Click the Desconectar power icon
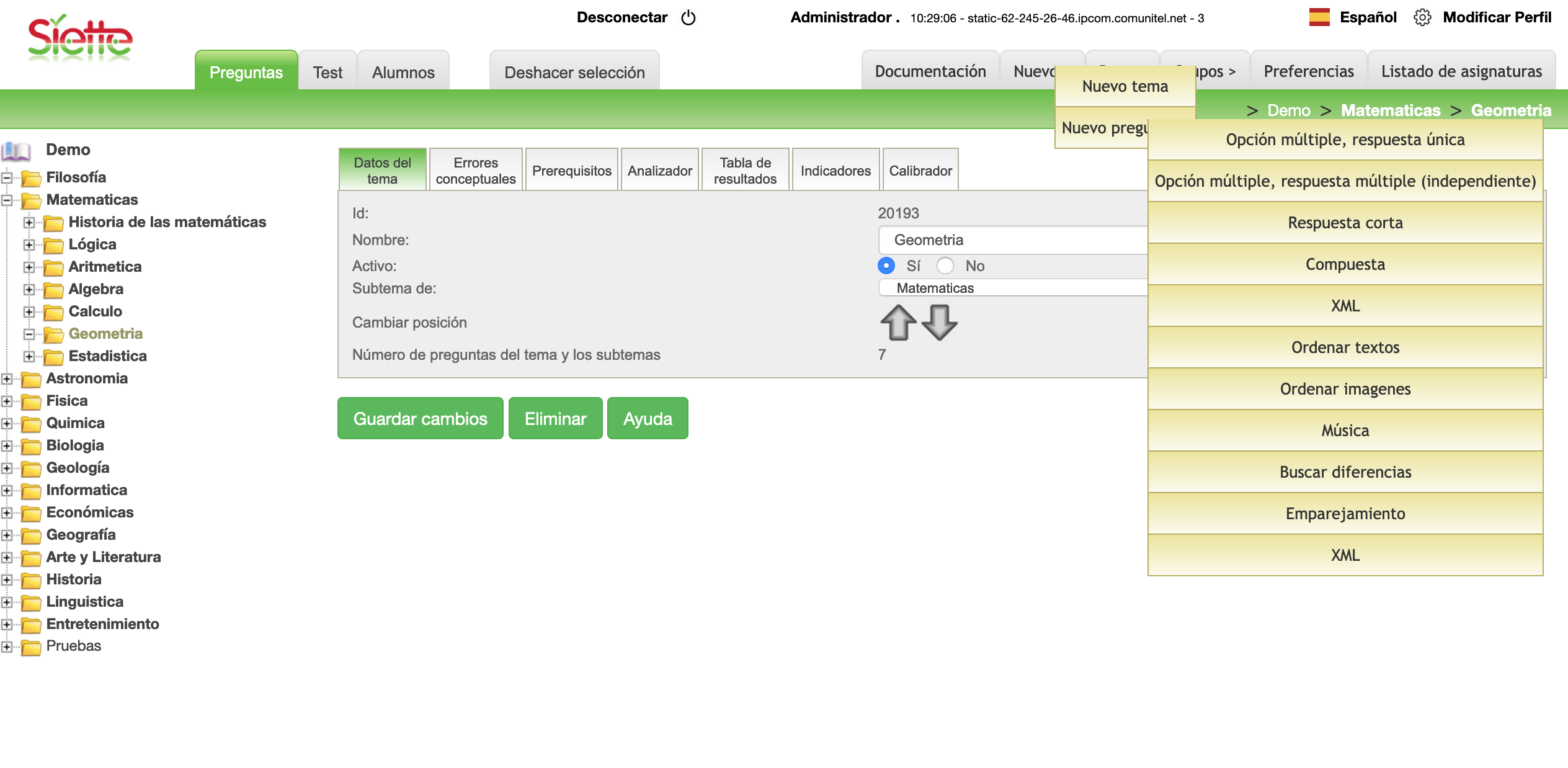 (x=688, y=17)
